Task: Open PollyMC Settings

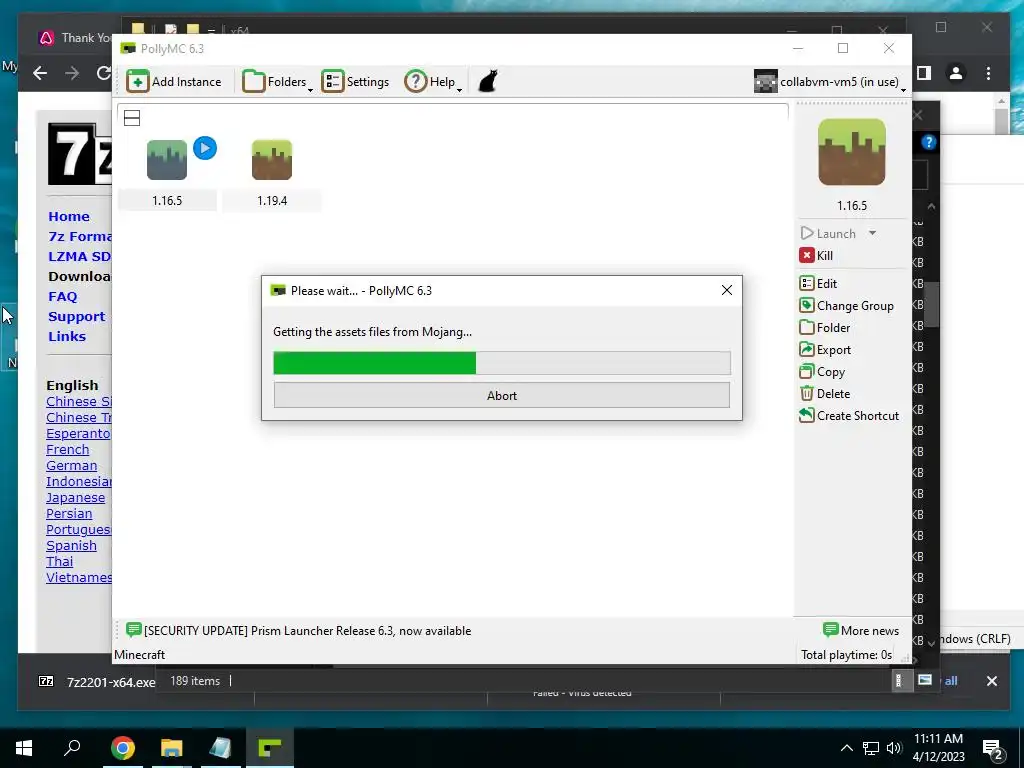Action: click(x=355, y=82)
